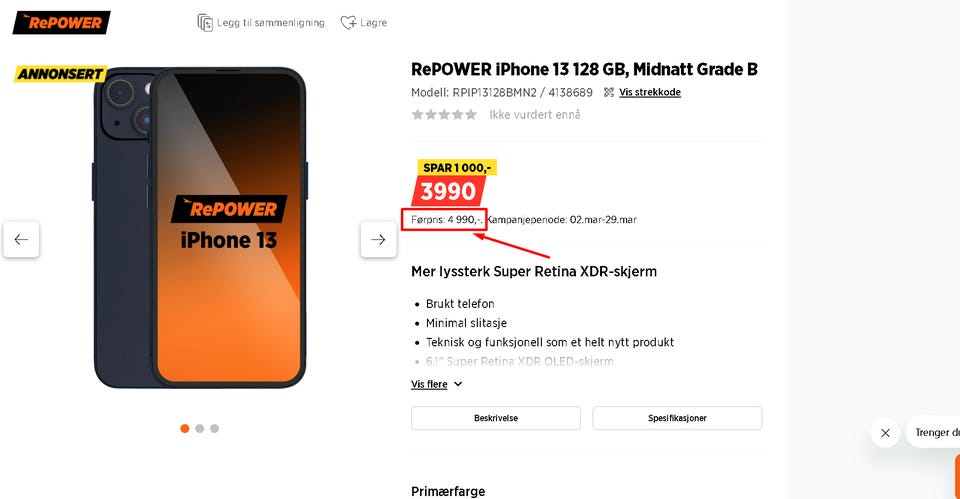The image size is (960, 499).
Task: Select the second carousel dot
Action: [x=200, y=429]
